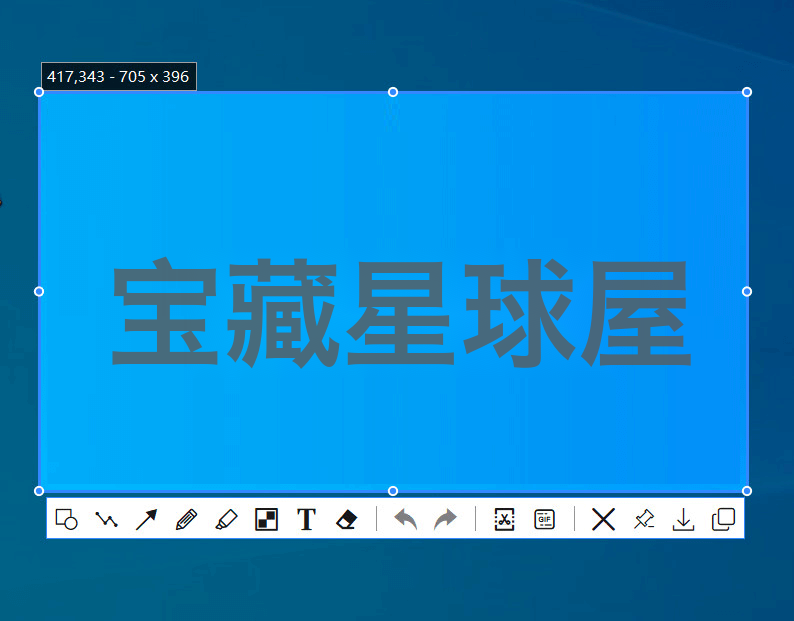Save the screenshot with the download icon
The image size is (794, 621).
(x=683, y=519)
